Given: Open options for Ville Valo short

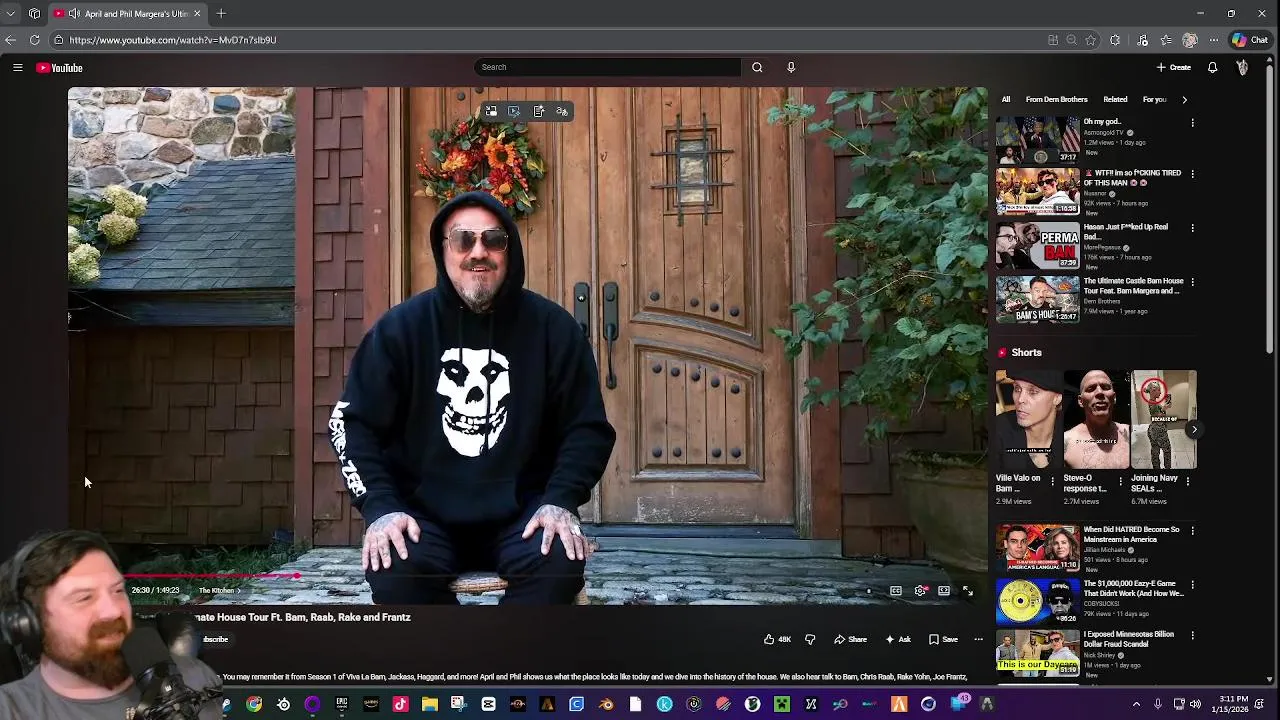Looking at the screenshot, I should coord(1052,481).
